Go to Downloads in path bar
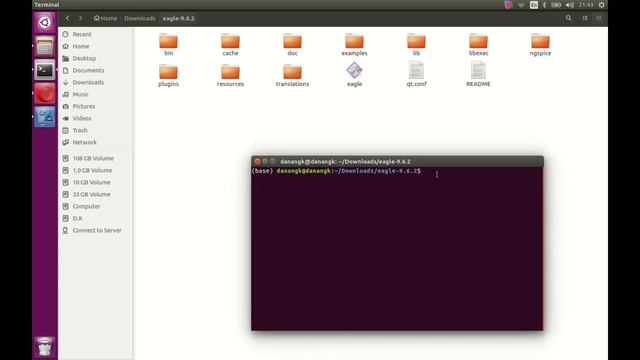This screenshot has width=640, height=360. [x=140, y=18]
